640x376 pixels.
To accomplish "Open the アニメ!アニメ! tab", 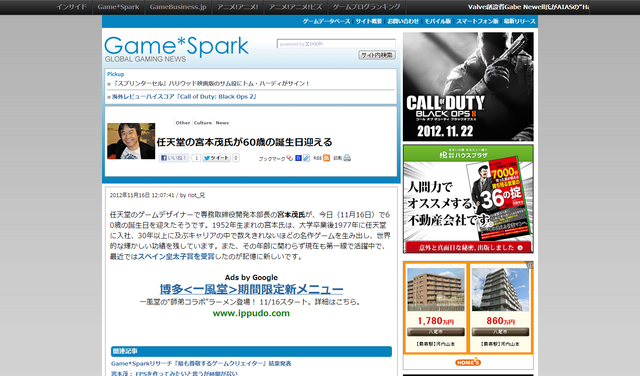I will click(238, 7).
